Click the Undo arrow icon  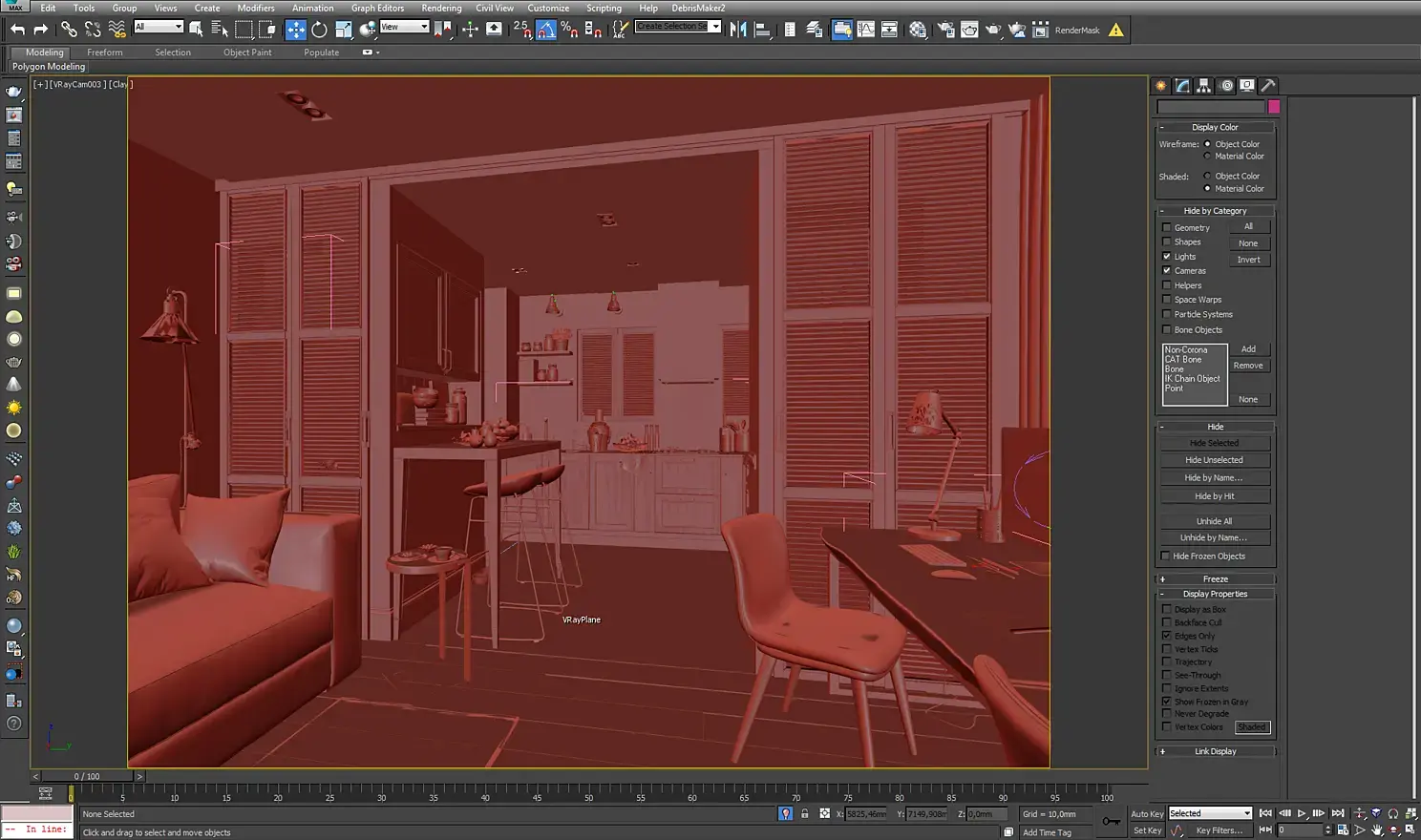point(17,30)
